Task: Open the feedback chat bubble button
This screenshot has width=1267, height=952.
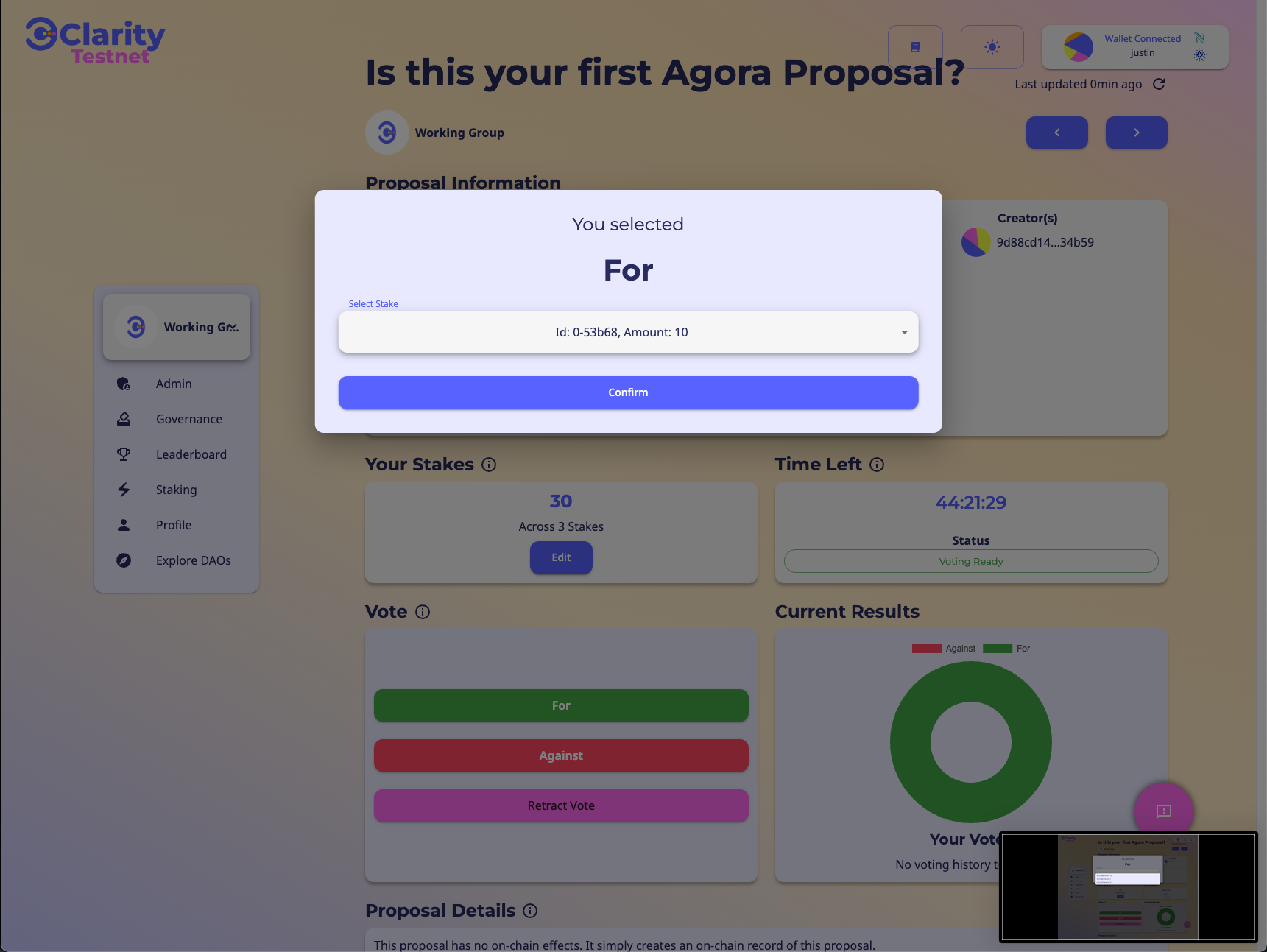Action: pyautogui.click(x=1163, y=811)
